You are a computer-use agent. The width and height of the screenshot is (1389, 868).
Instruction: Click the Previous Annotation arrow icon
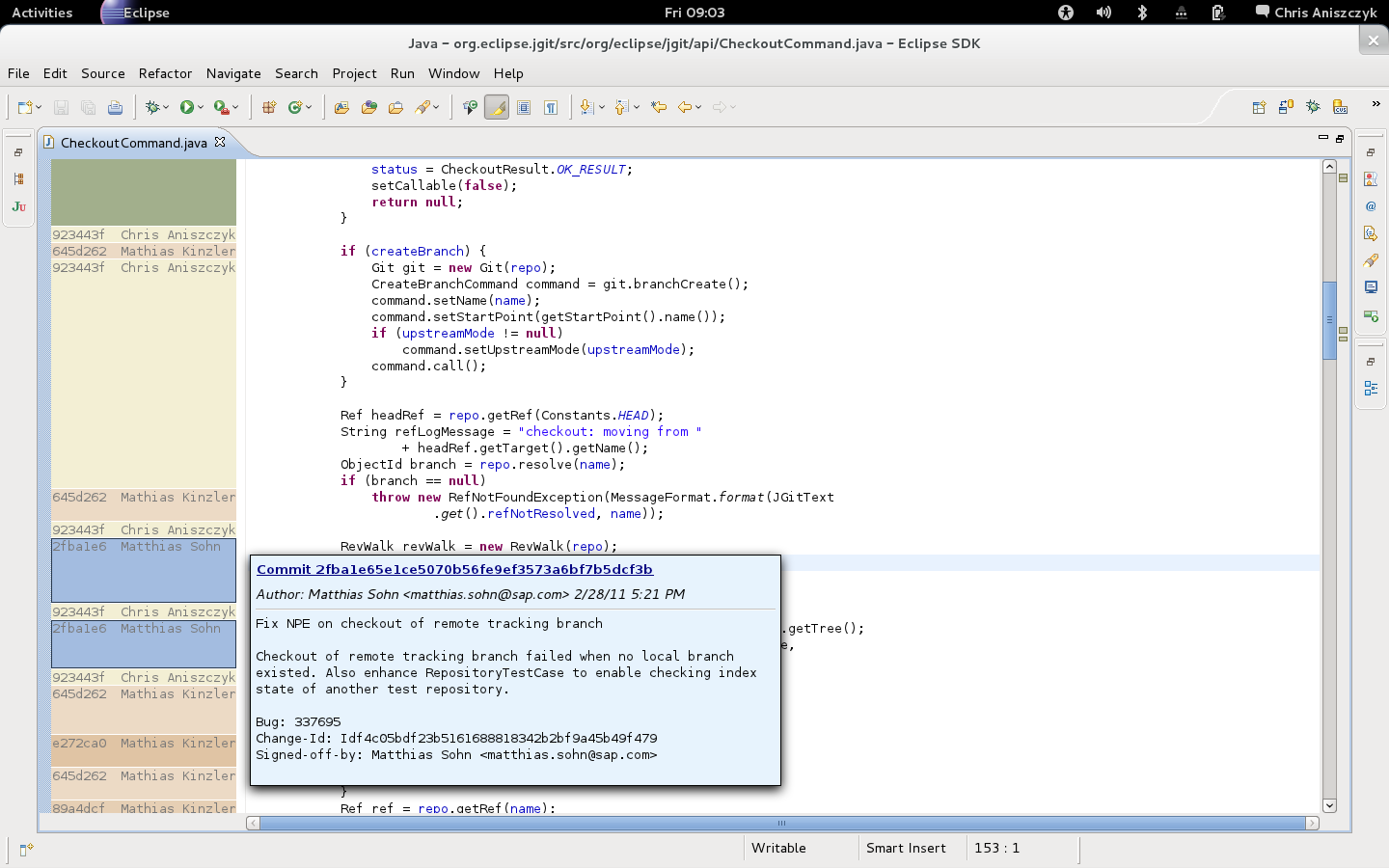622,107
